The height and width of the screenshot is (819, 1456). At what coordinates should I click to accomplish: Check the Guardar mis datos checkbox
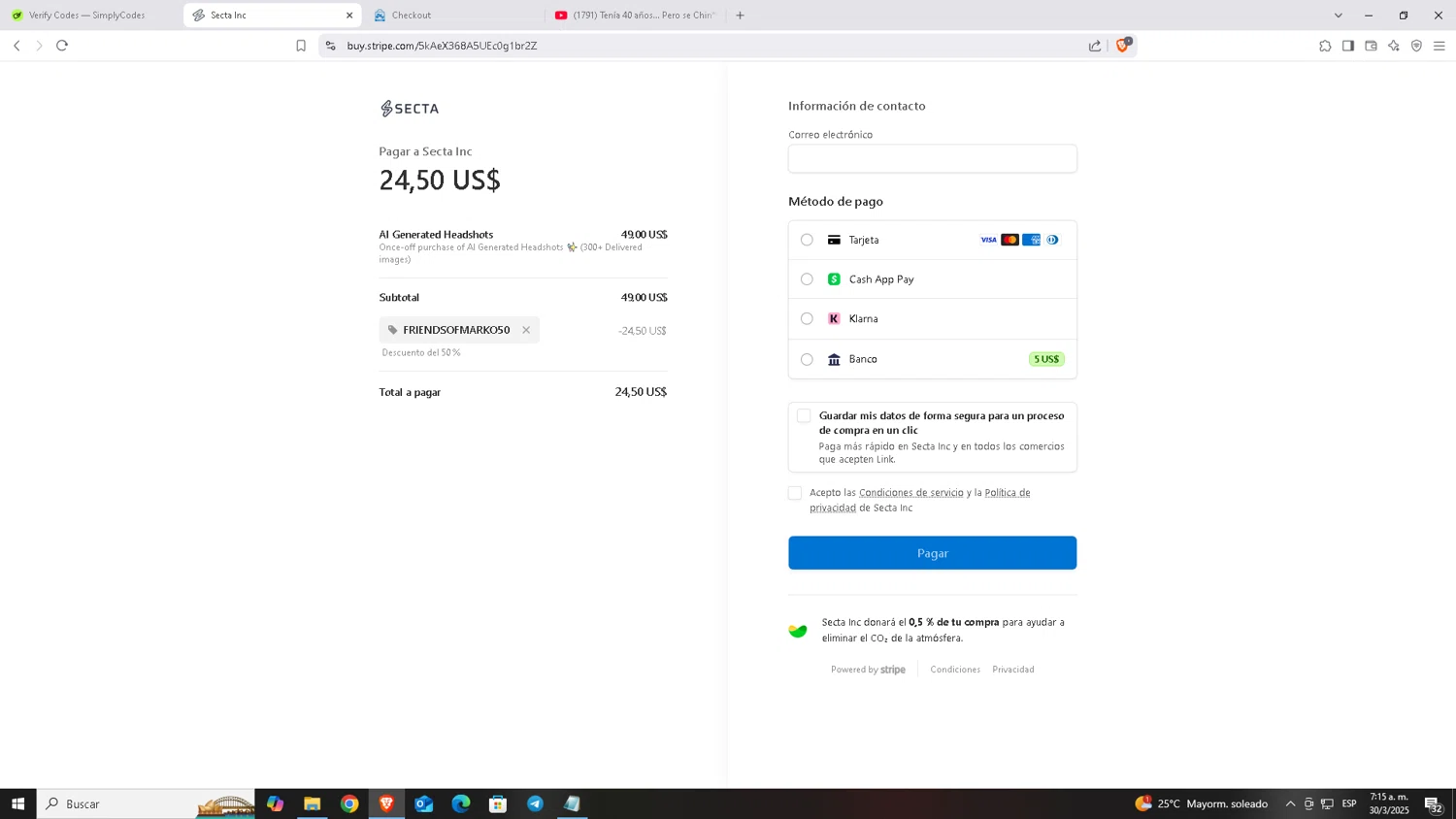coord(804,416)
